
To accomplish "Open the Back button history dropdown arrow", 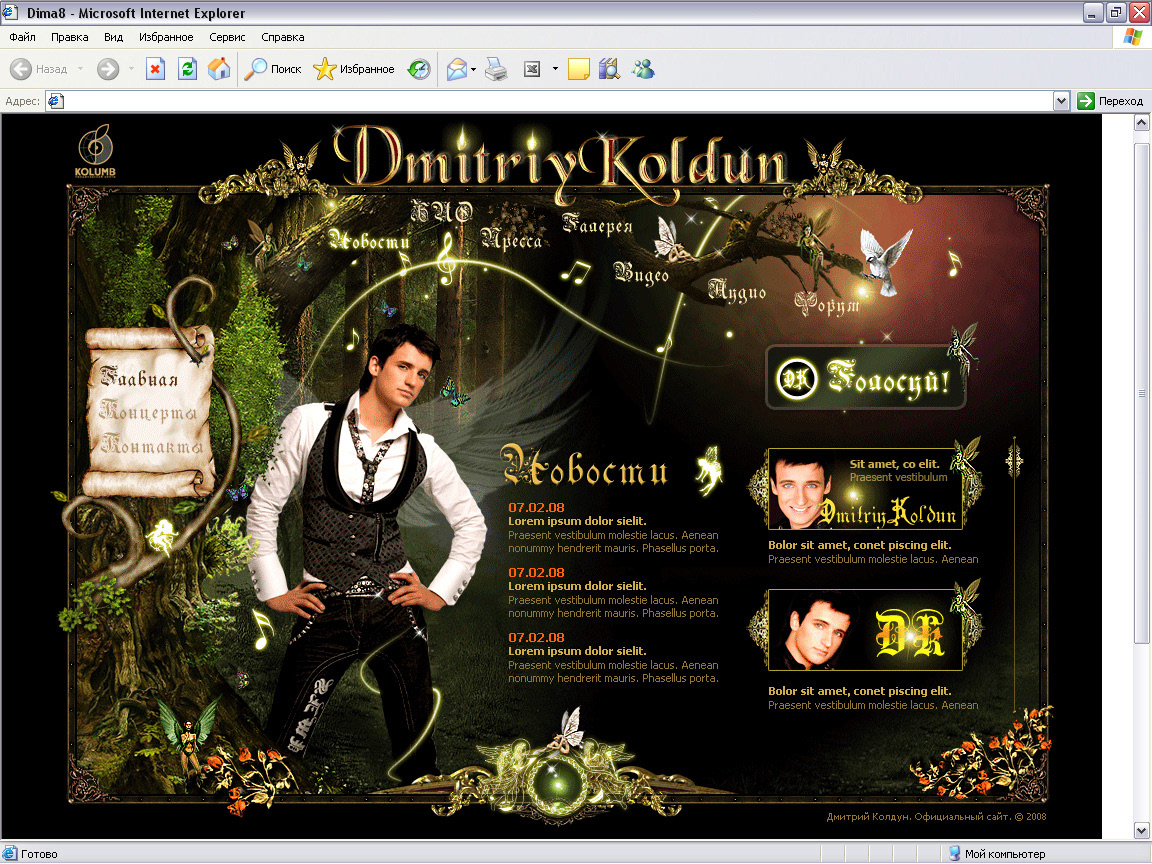I will pos(80,69).
